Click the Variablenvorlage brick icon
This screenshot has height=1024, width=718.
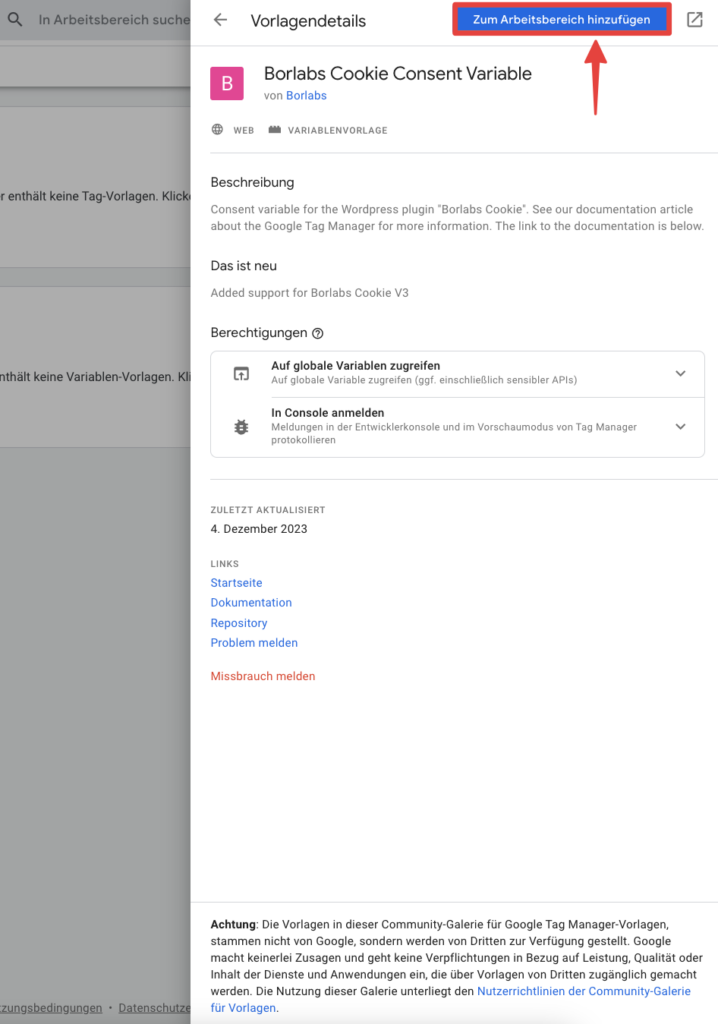[x=274, y=129]
